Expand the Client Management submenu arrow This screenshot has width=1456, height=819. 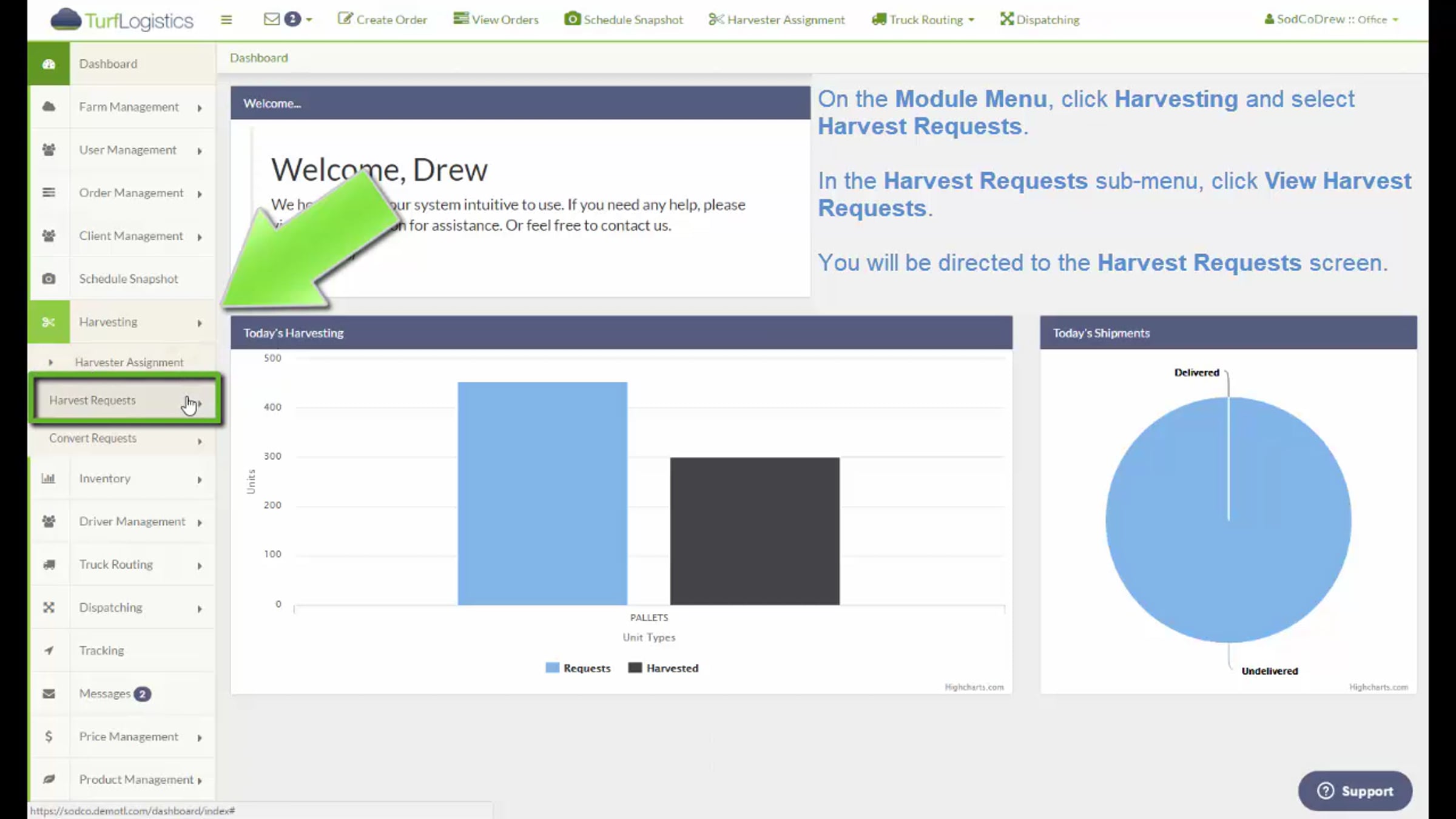200,237
